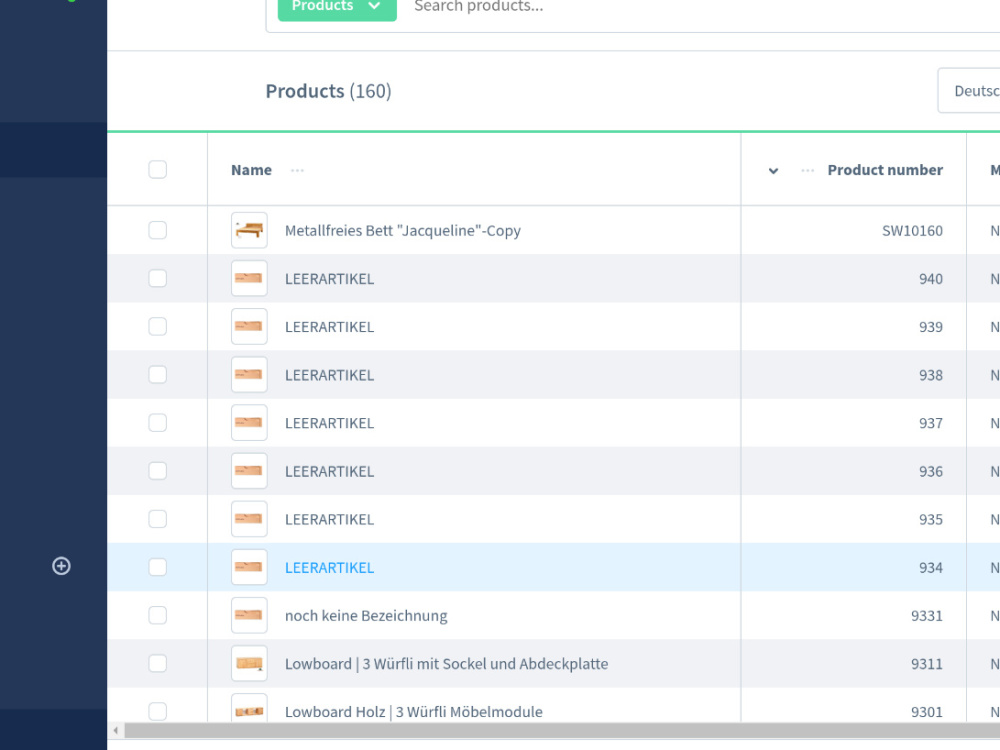Click product number 935 cell

pyautogui.click(x=930, y=519)
